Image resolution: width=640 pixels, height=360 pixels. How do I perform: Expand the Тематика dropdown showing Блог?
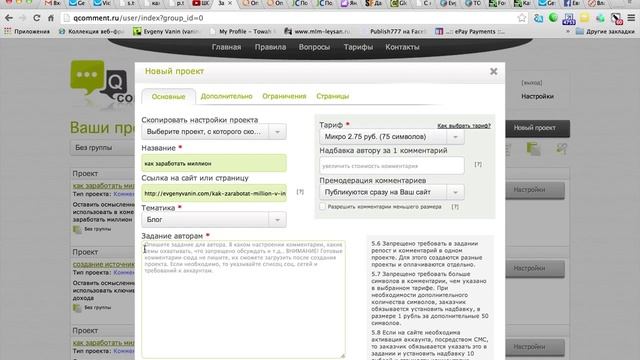click(x=213, y=220)
